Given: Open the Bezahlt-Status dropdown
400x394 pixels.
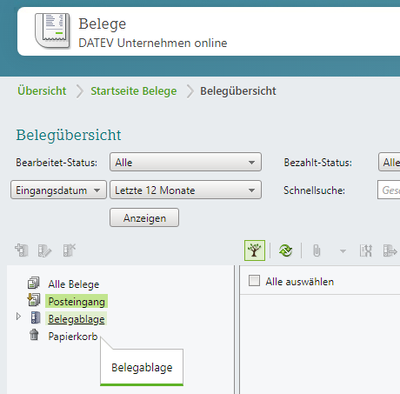Looking at the screenshot, I should [x=389, y=162].
